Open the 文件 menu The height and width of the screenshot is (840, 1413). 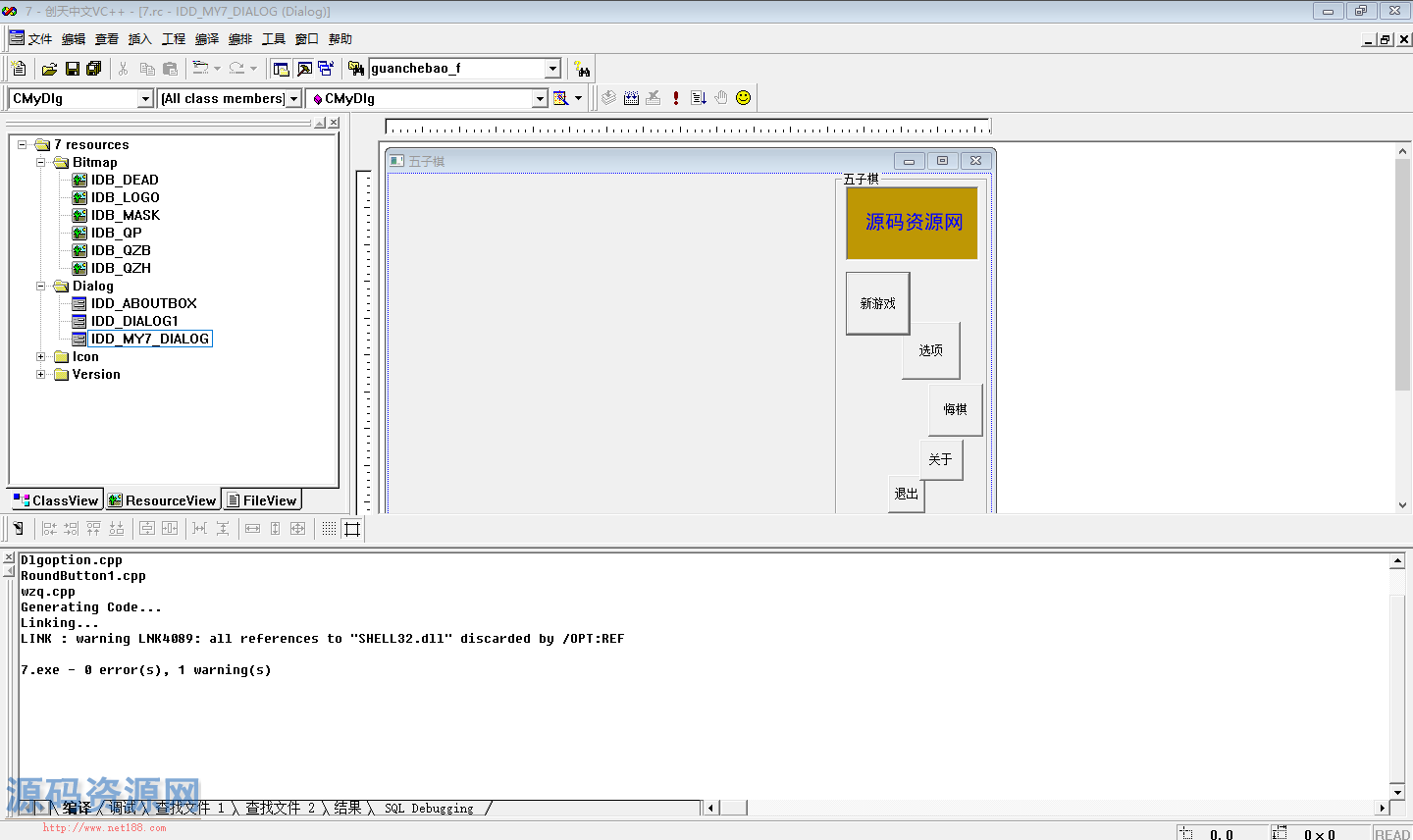coord(40,39)
